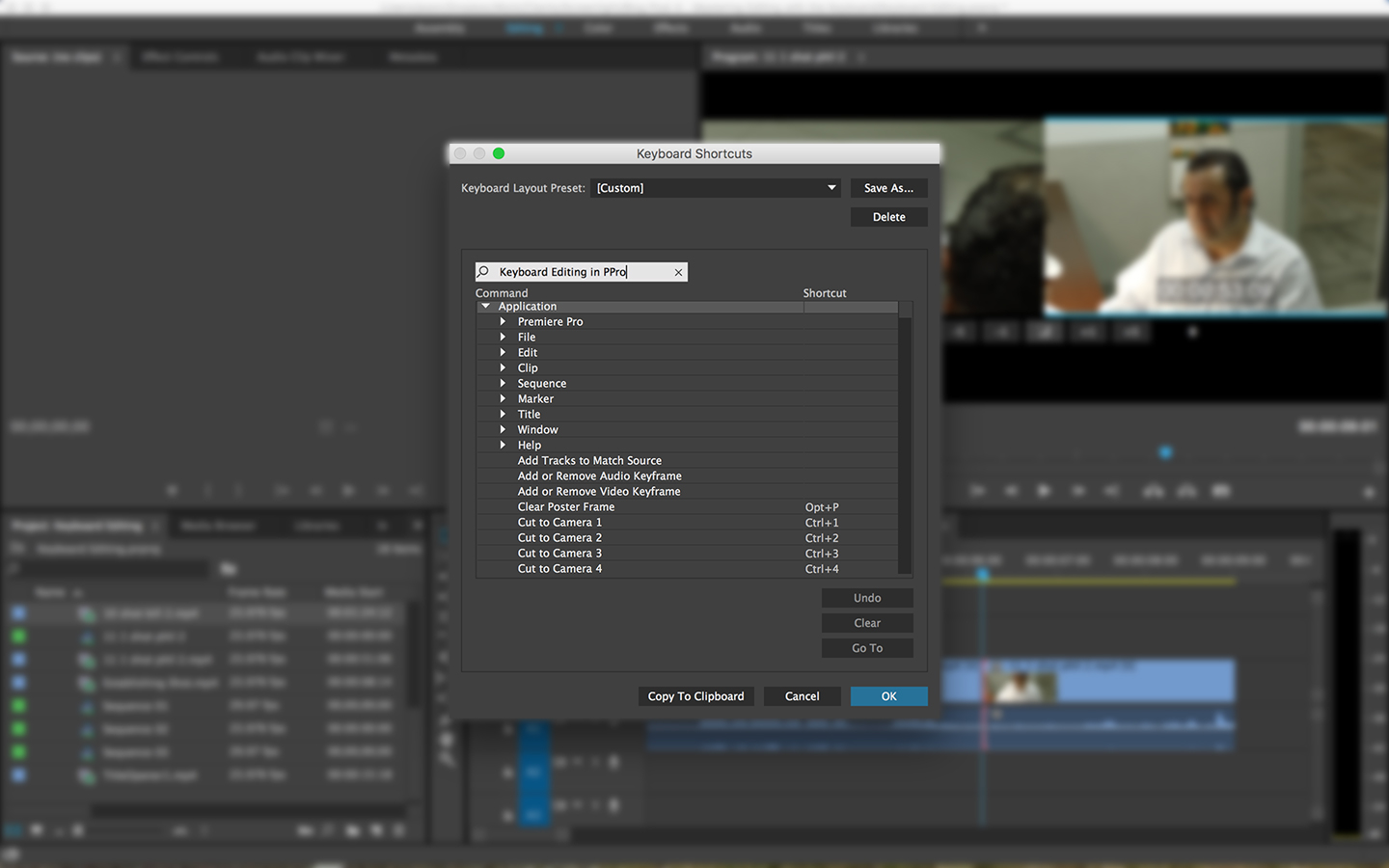Click the Clear shortcut button
The width and height of the screenshot is (1389, 868).
[x=867, y=623]
